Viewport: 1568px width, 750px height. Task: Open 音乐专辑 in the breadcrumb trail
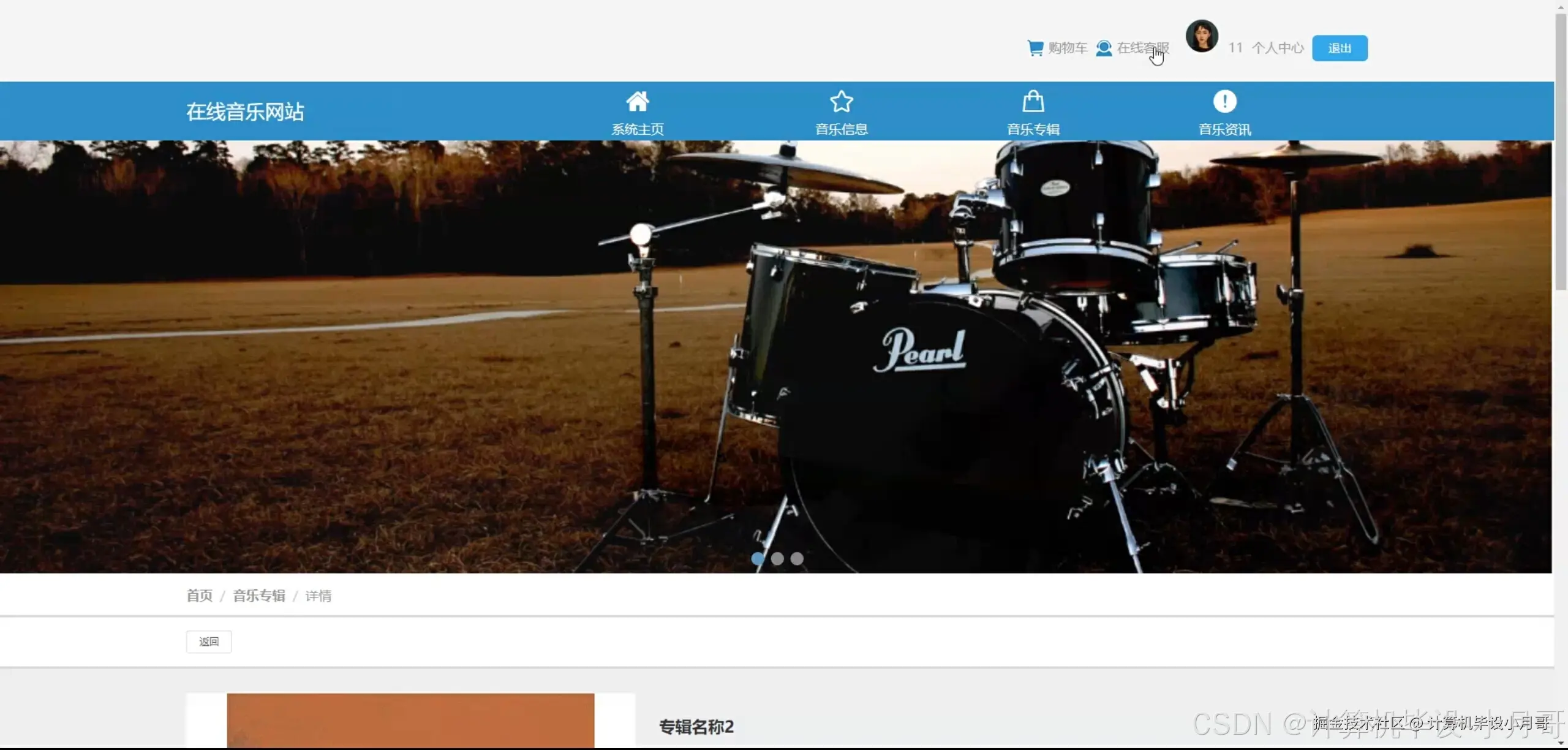[259, 596]
